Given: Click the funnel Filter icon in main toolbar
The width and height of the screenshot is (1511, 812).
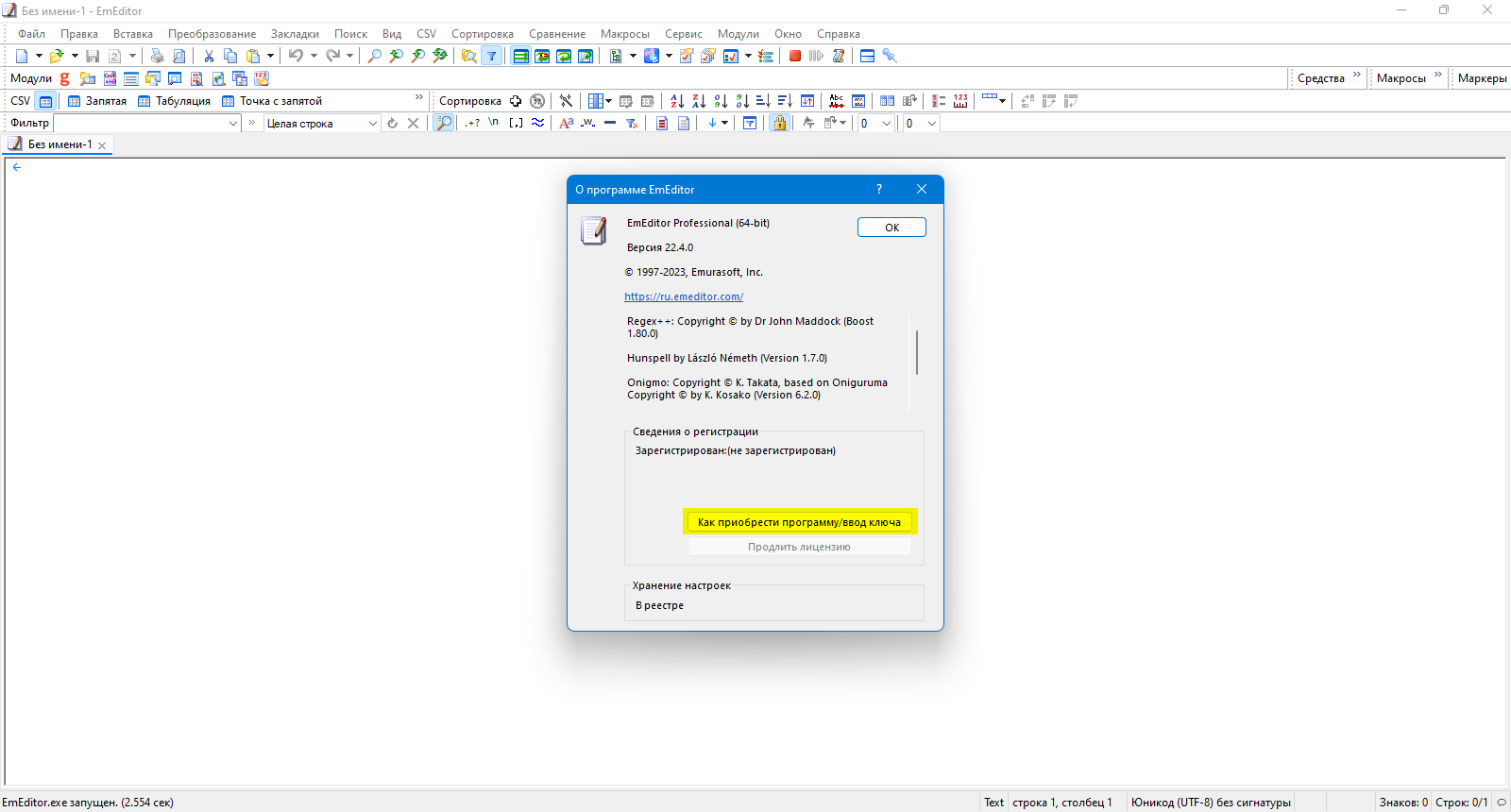Looking at the screenshot, I should 491,56.
